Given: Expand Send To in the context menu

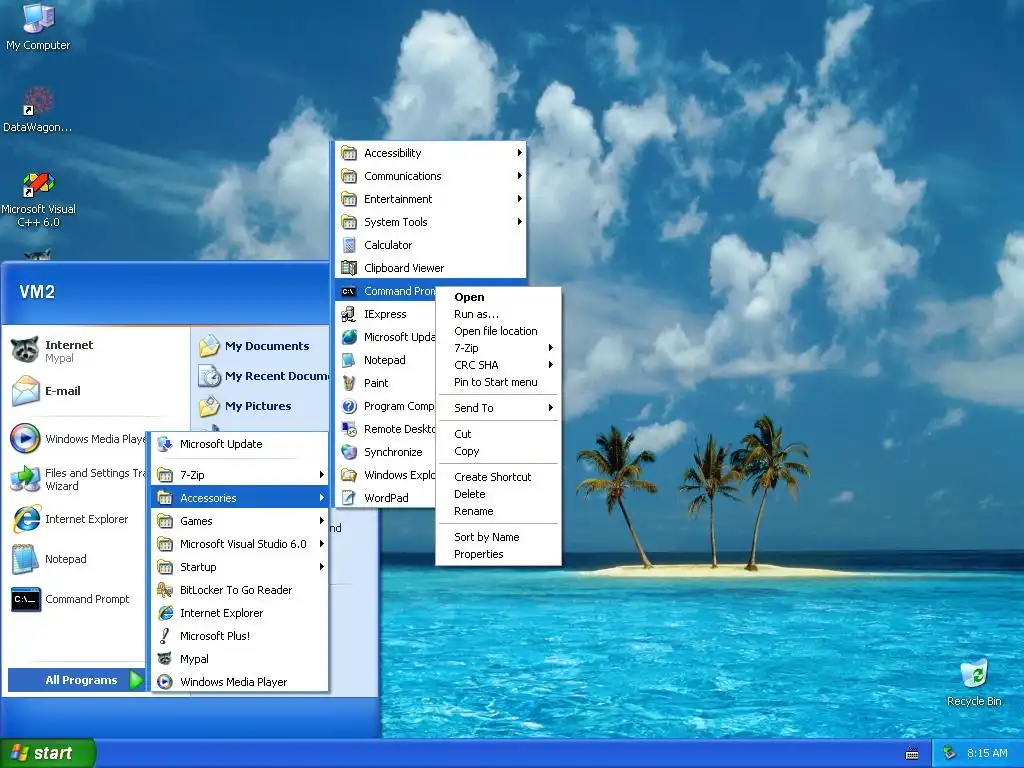Looking at the screenshot, I should tap(498, 408).
